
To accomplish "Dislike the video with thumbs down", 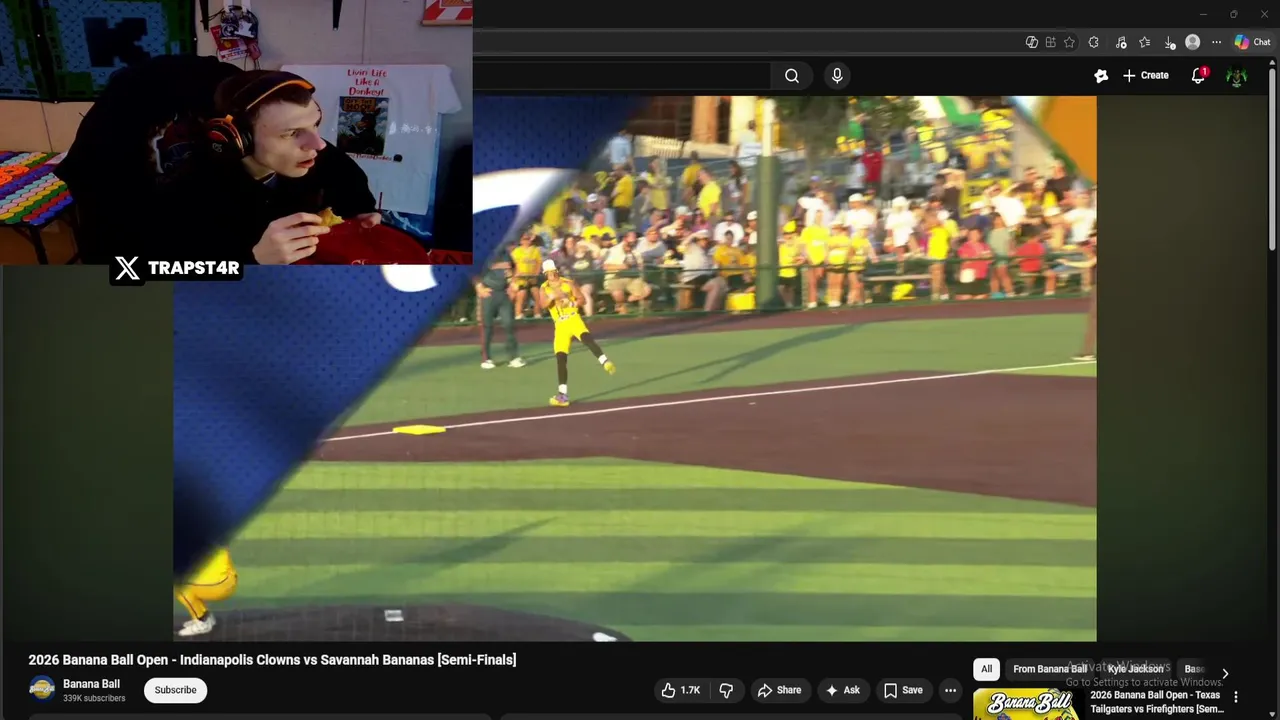I will pos(726,690).
